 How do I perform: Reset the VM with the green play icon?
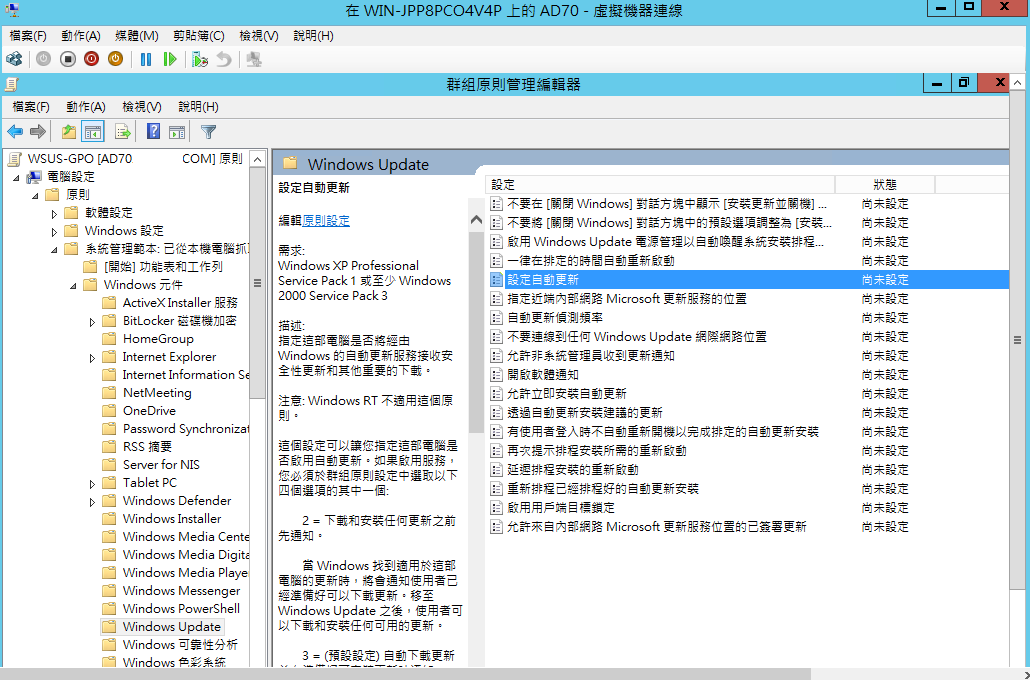(170, 59)
